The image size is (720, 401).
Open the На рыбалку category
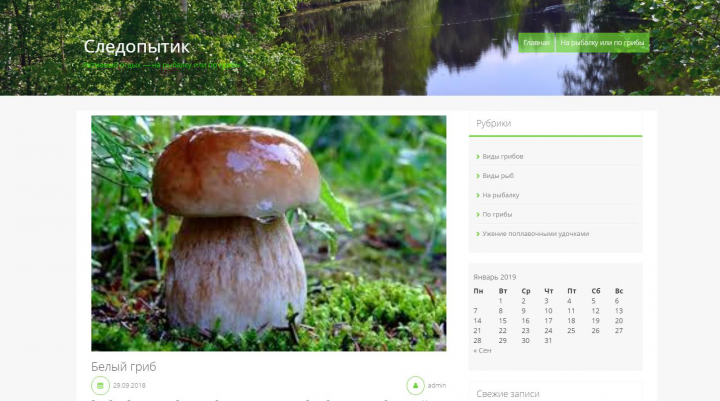click(x=501, y=195)
